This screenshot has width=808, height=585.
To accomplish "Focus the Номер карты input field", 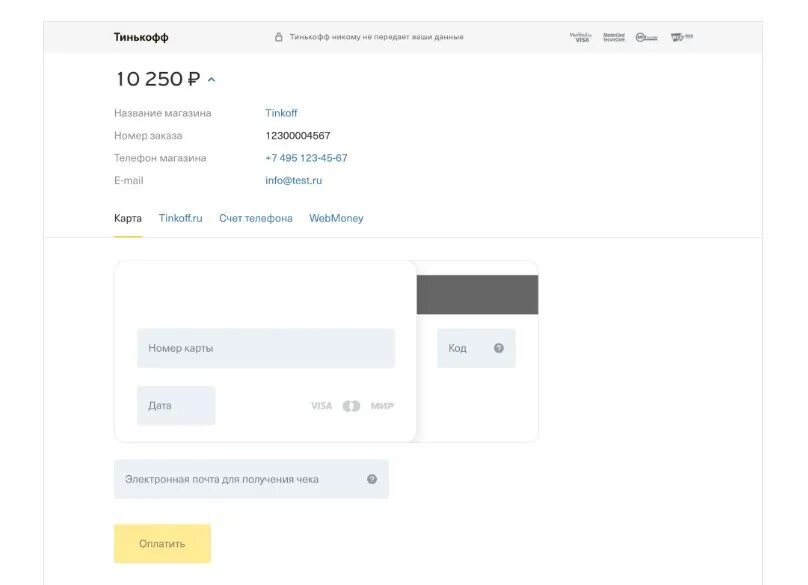I will pyautogui.click(x=266, y=348).
